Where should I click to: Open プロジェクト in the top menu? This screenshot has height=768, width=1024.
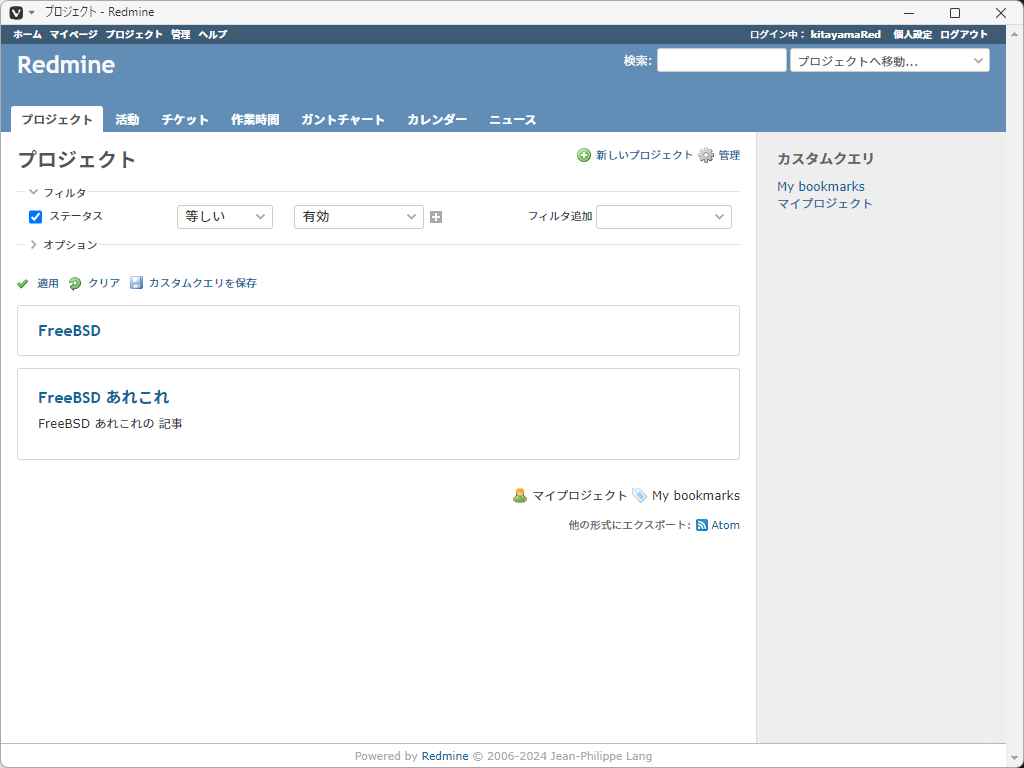pyautogui.click(x=134, y=35)
